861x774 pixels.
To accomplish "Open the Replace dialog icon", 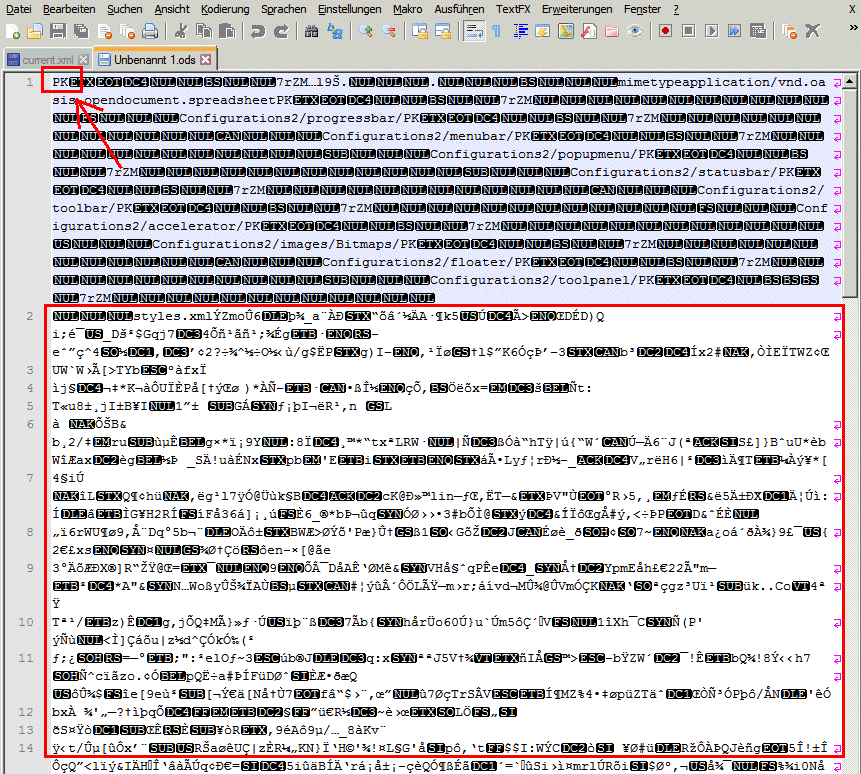I will click(334, 31).
